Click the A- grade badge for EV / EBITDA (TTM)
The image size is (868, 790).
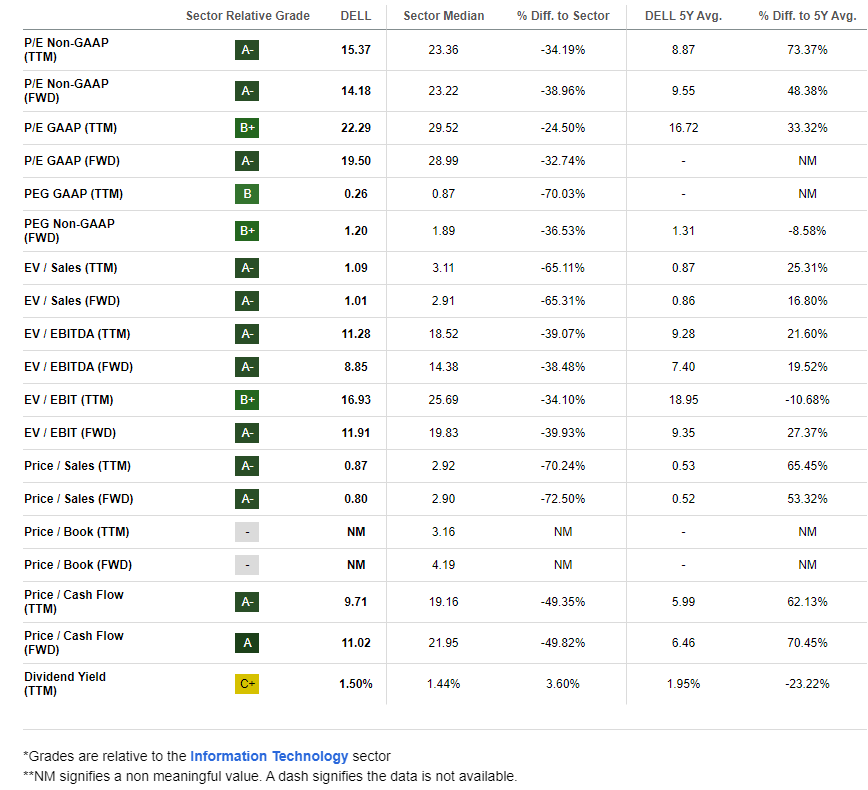coord(247,334)
